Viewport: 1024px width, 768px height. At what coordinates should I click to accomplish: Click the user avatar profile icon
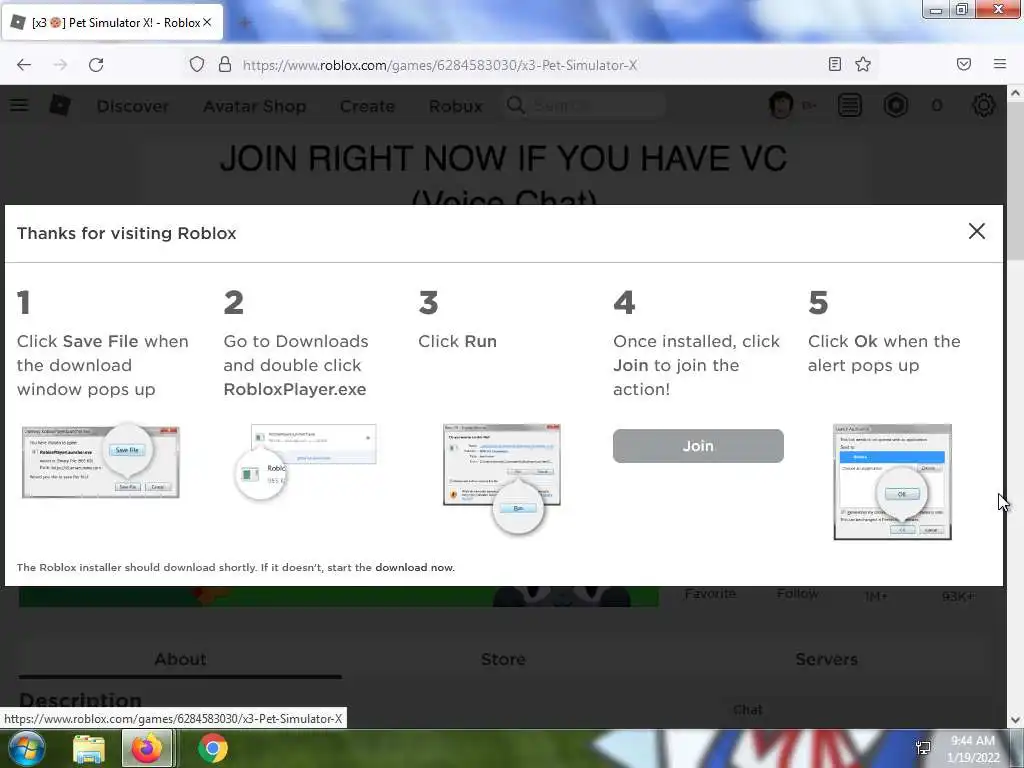point(780,105)
